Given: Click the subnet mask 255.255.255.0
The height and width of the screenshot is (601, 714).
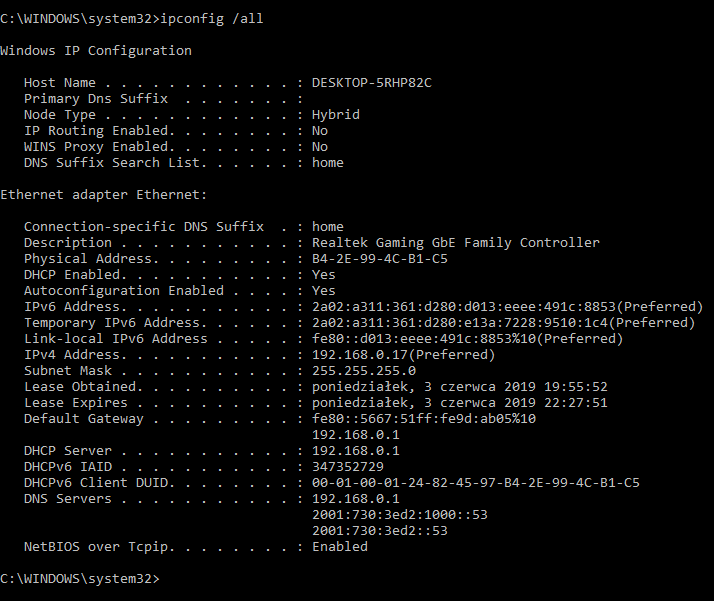Looking at the screenshot, I should [364, 371].
